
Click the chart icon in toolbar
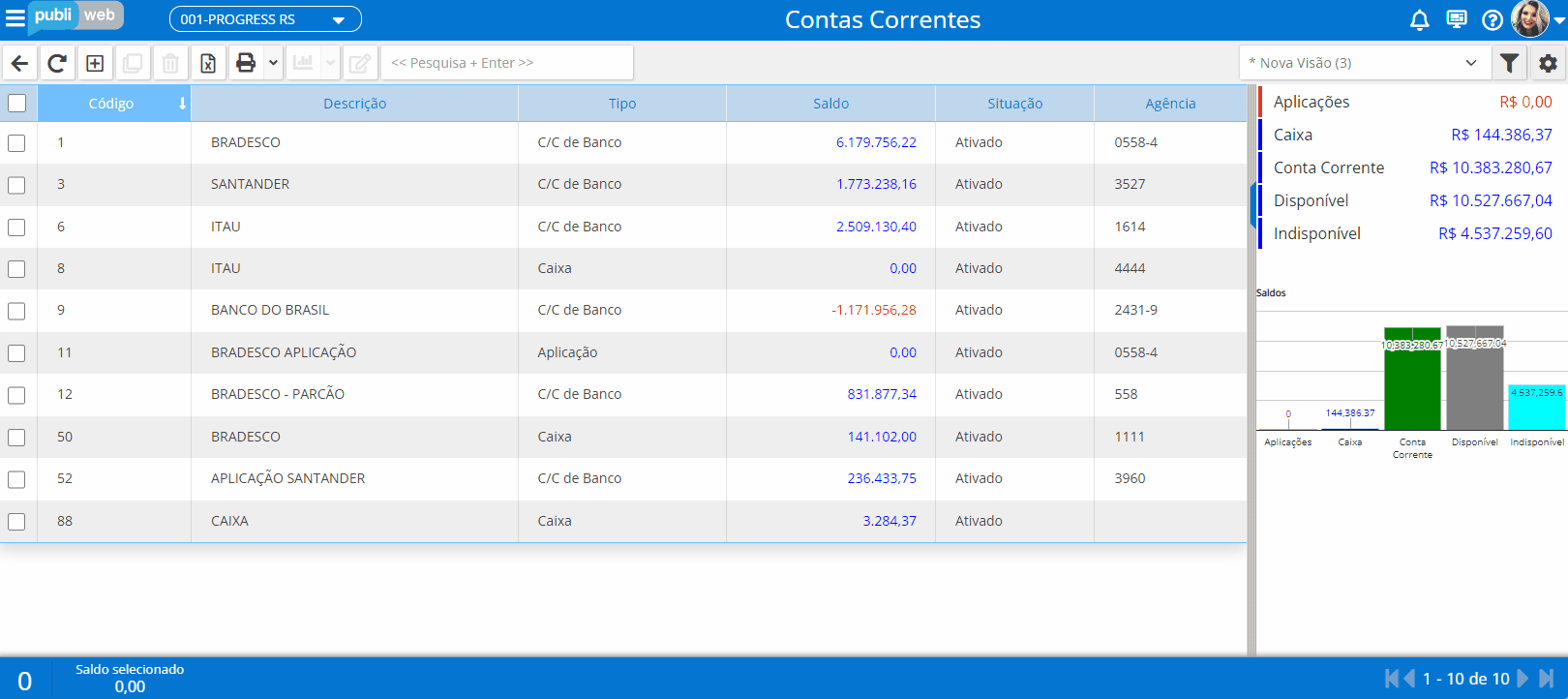pos(303,63)
